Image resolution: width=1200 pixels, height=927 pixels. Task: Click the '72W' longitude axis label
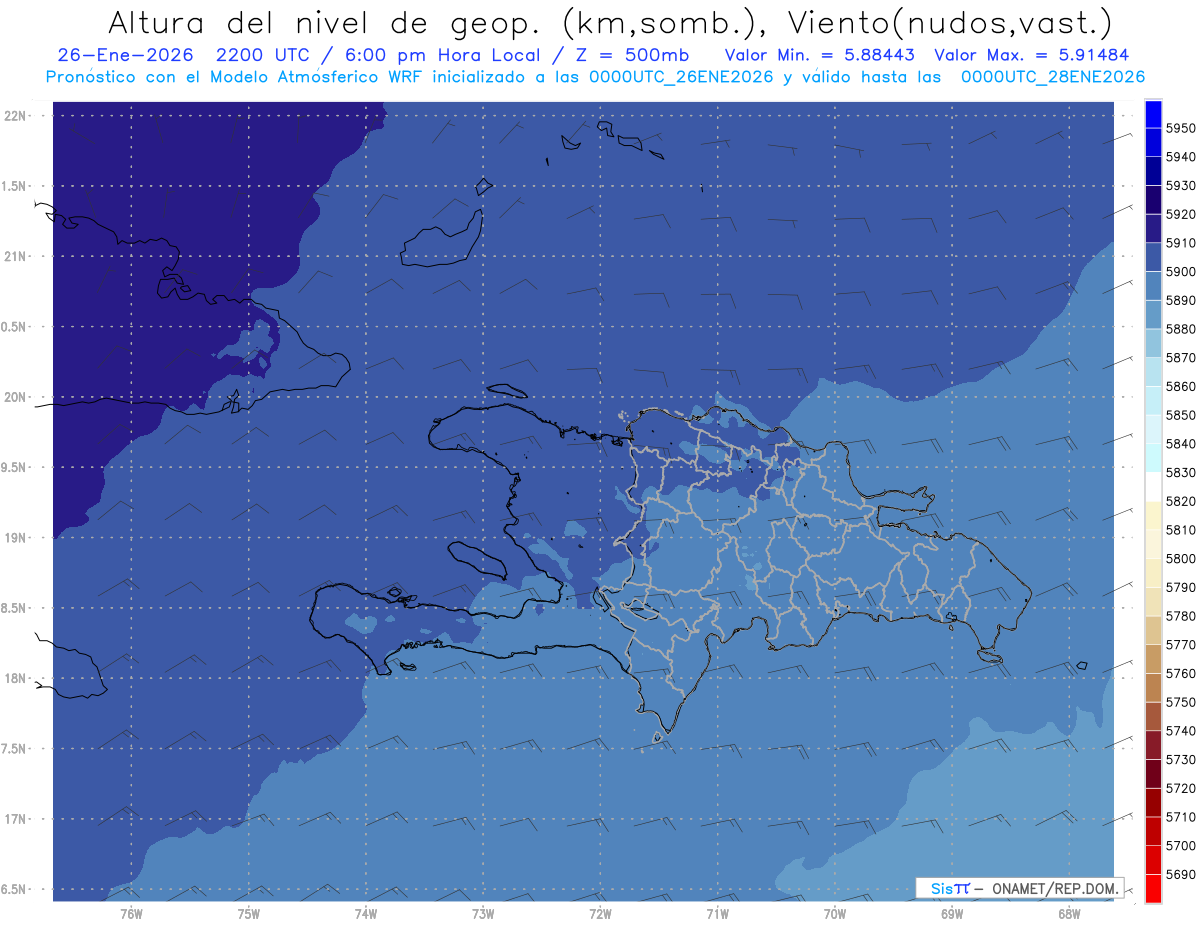click(600, 913)
